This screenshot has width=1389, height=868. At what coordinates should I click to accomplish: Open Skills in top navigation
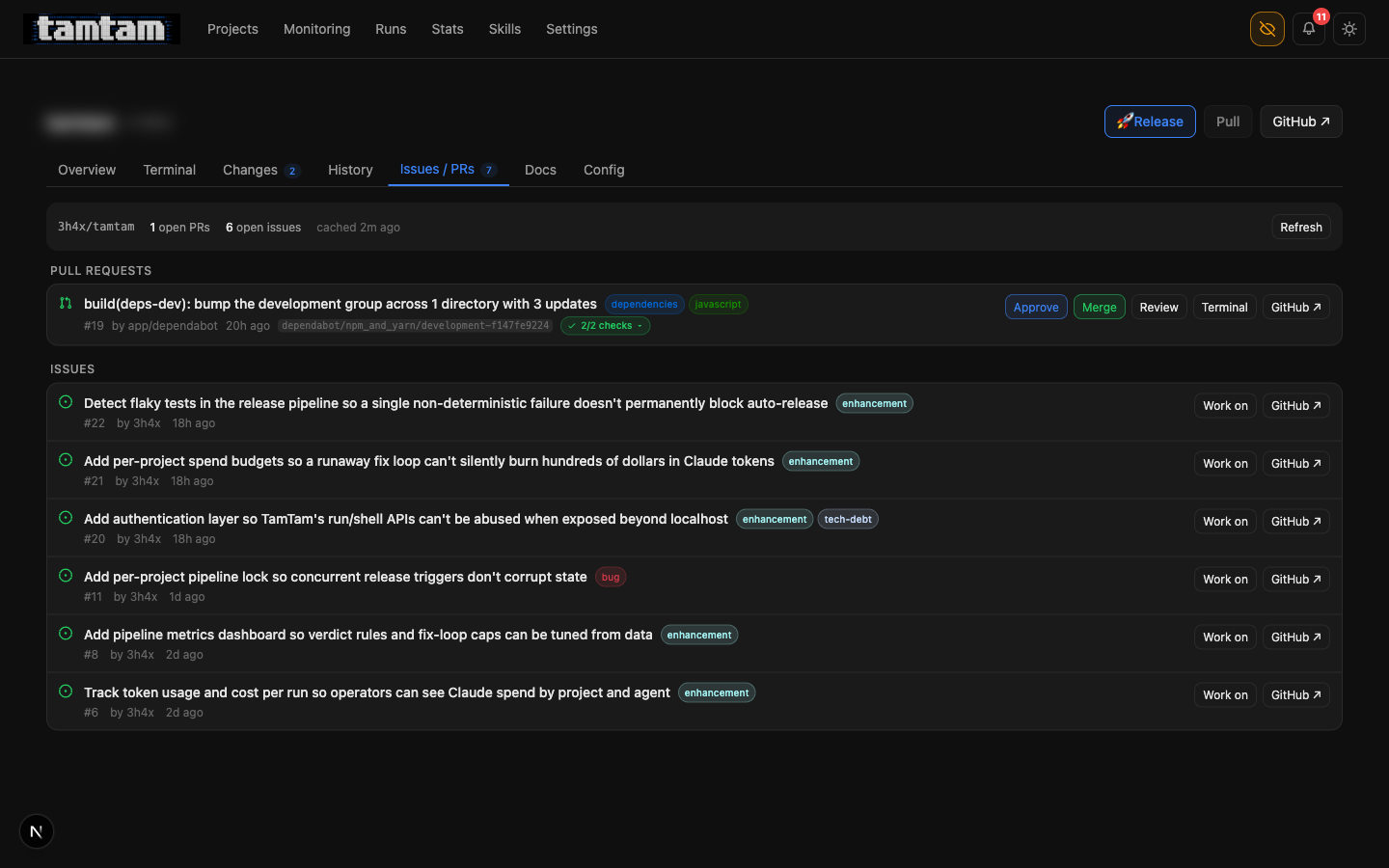pos(504,29)
